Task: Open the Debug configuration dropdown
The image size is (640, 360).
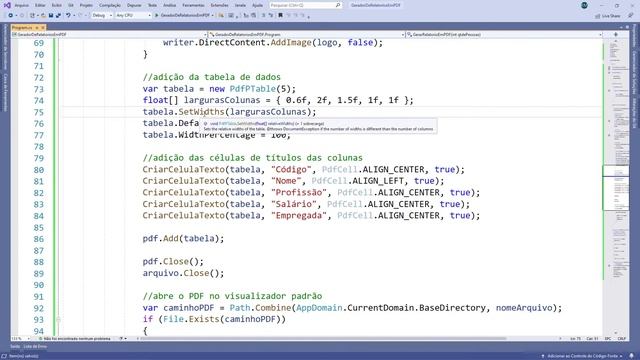Action: 102,16
